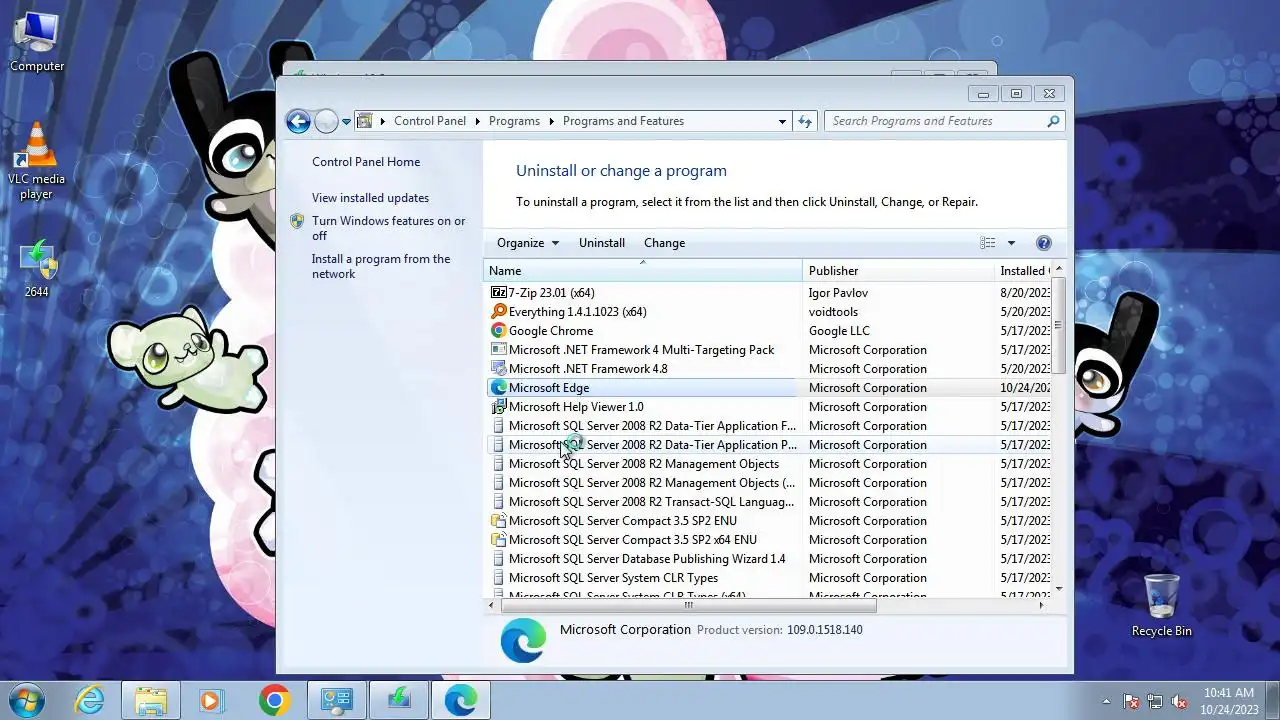Screen dimensions: 1280x720
Task: Click the Forward navigation arrow
Action: pyautogui.click(x=326, y=121)
